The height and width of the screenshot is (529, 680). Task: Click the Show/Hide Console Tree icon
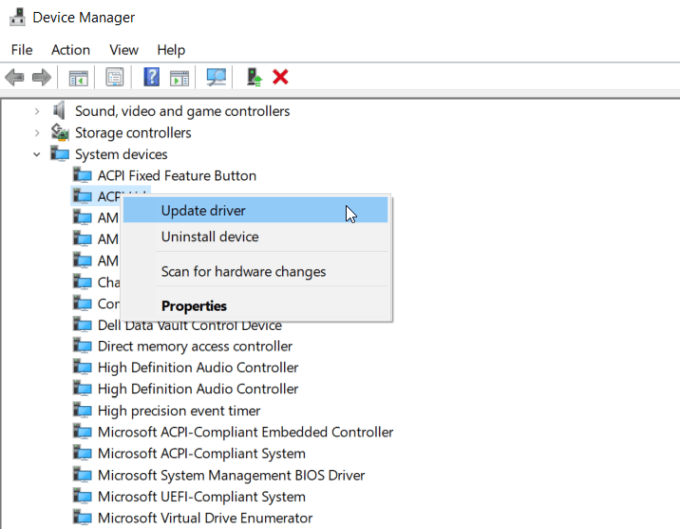78,77
